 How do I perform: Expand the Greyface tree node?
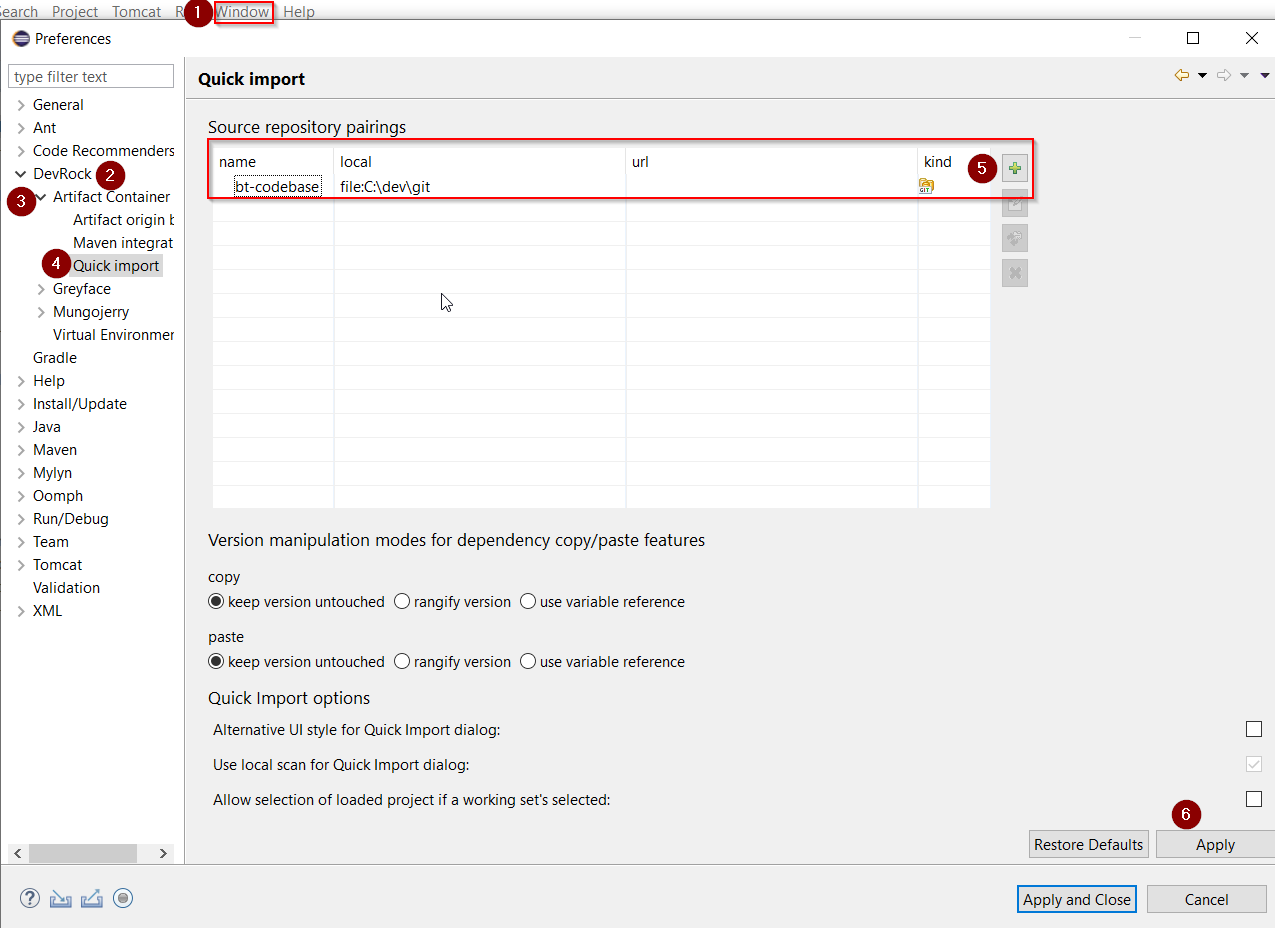(x=41, y=289)
